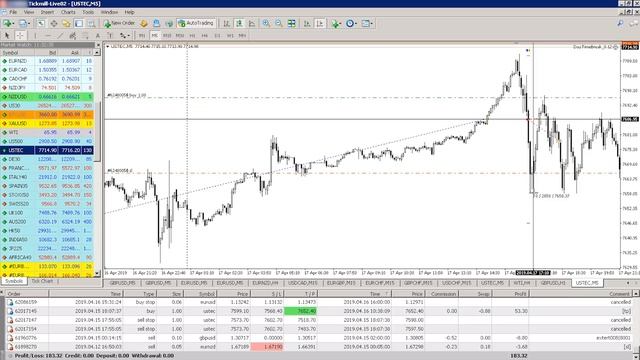
Task: Open the USDCAD,M15 chart tab
Action: [302, 283]
